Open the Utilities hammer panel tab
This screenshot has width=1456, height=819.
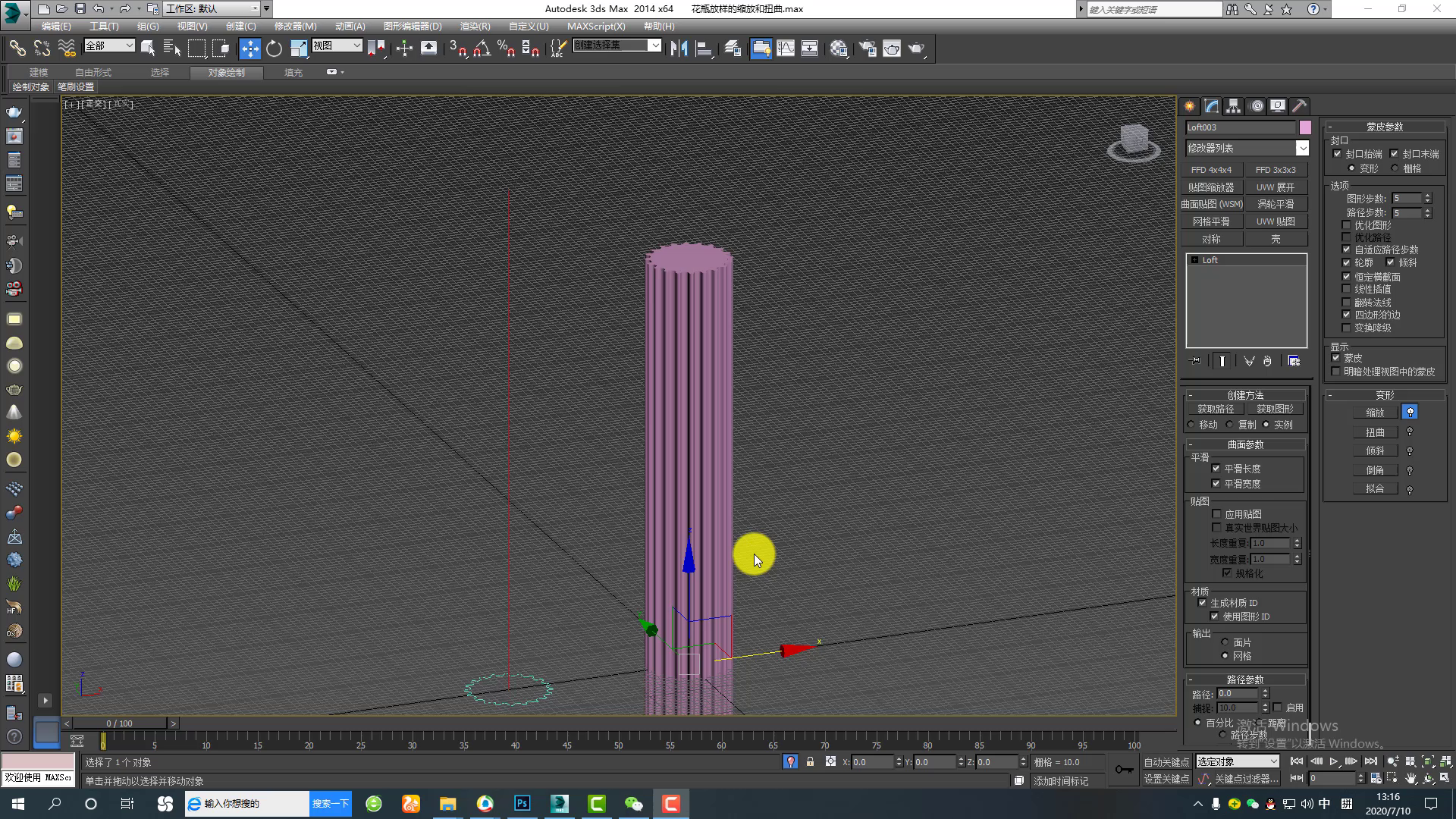[1300, 106]
